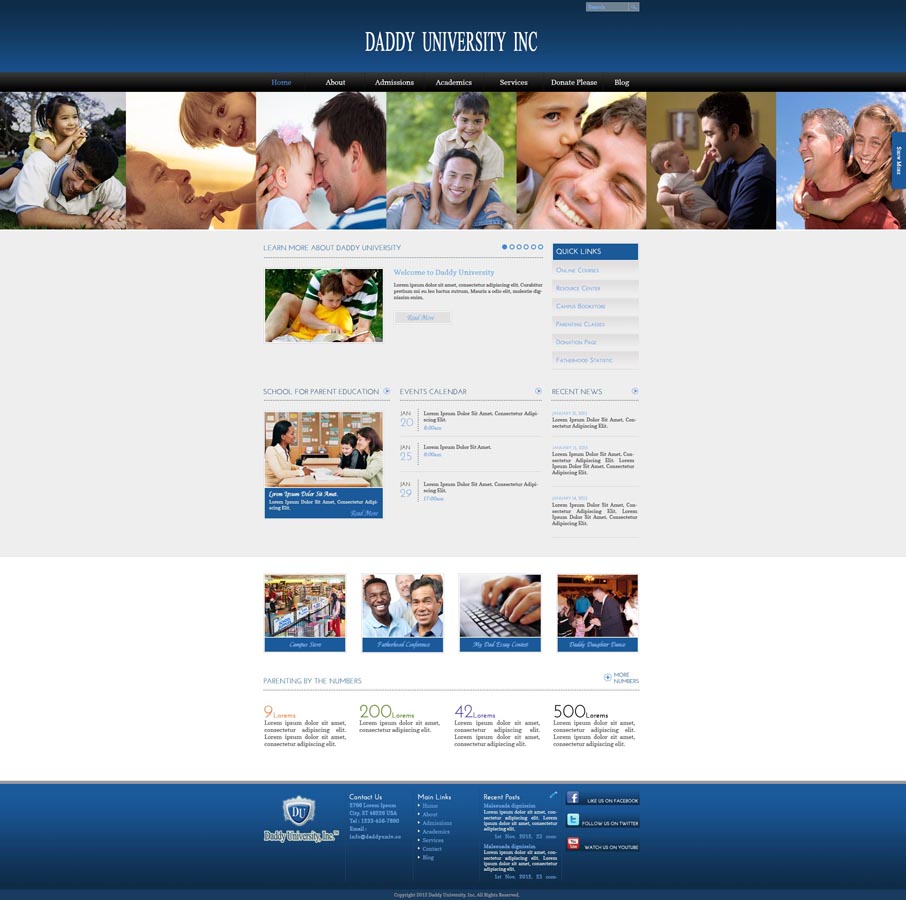Select the last carousel pagination dot
The height and width of the screenshot is (900, 906).
[540, 245]
